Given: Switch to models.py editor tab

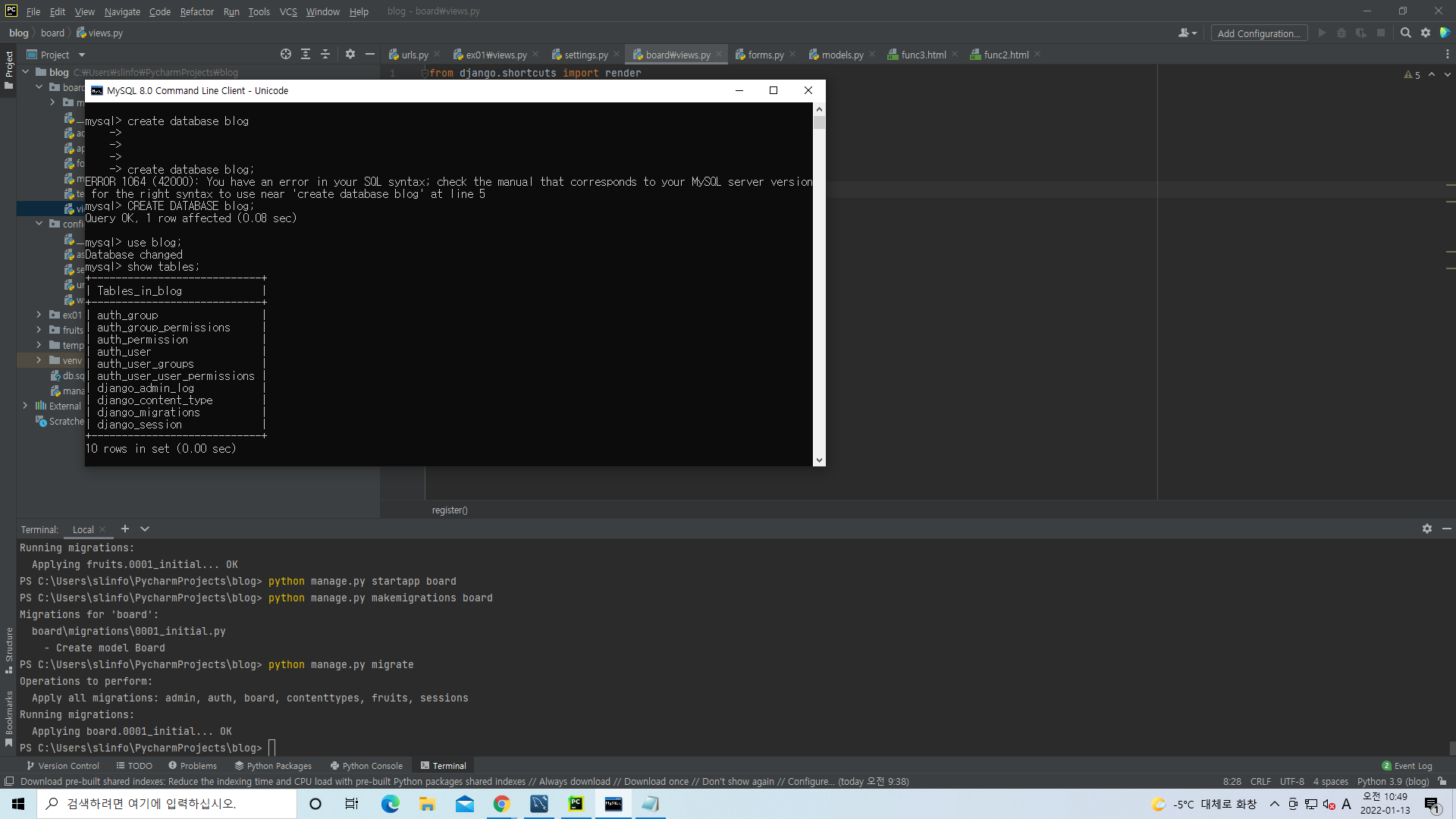Looking at the screenshot, I should point(842,55).
